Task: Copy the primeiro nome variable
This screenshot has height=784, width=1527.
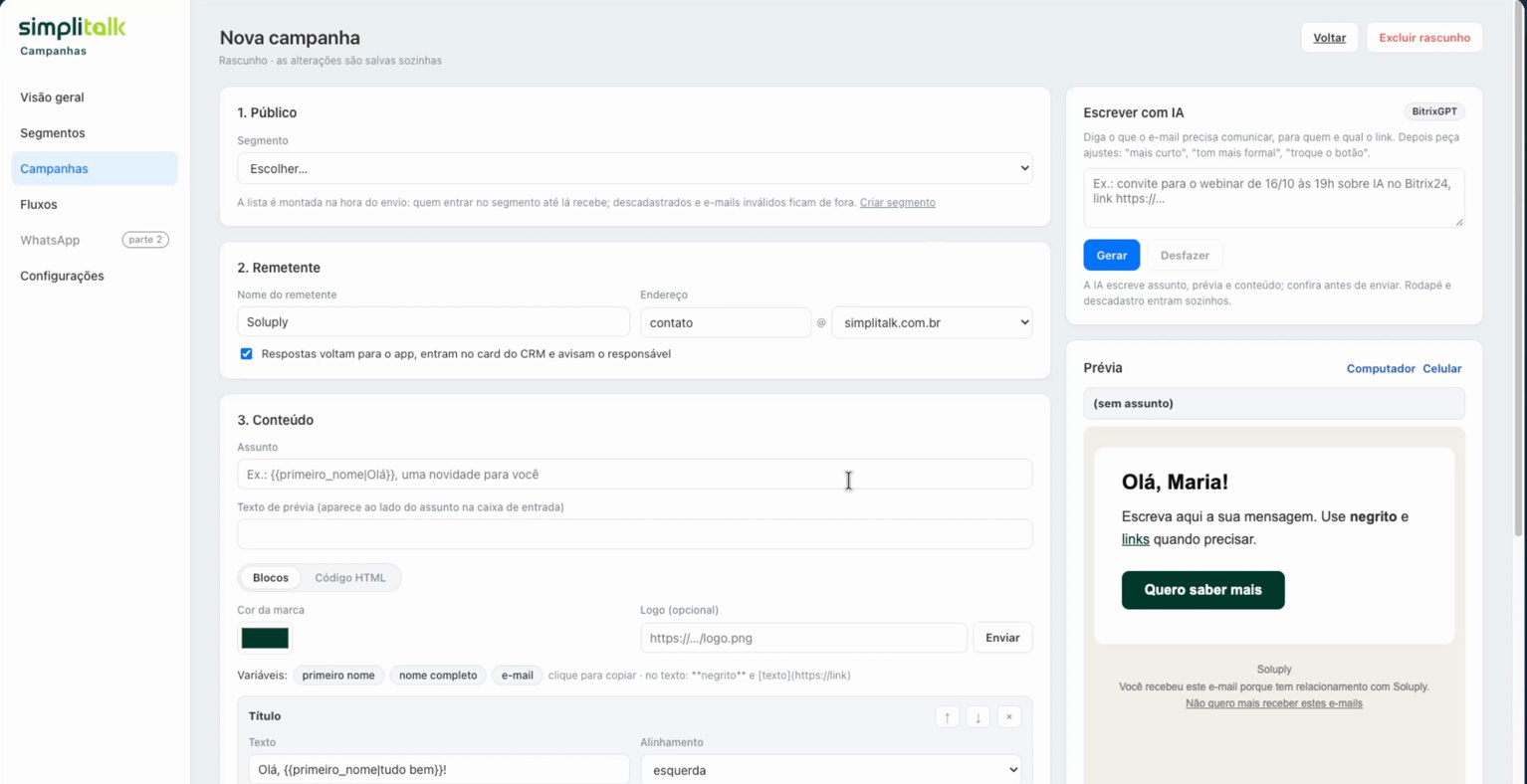Action: point(338,676)
